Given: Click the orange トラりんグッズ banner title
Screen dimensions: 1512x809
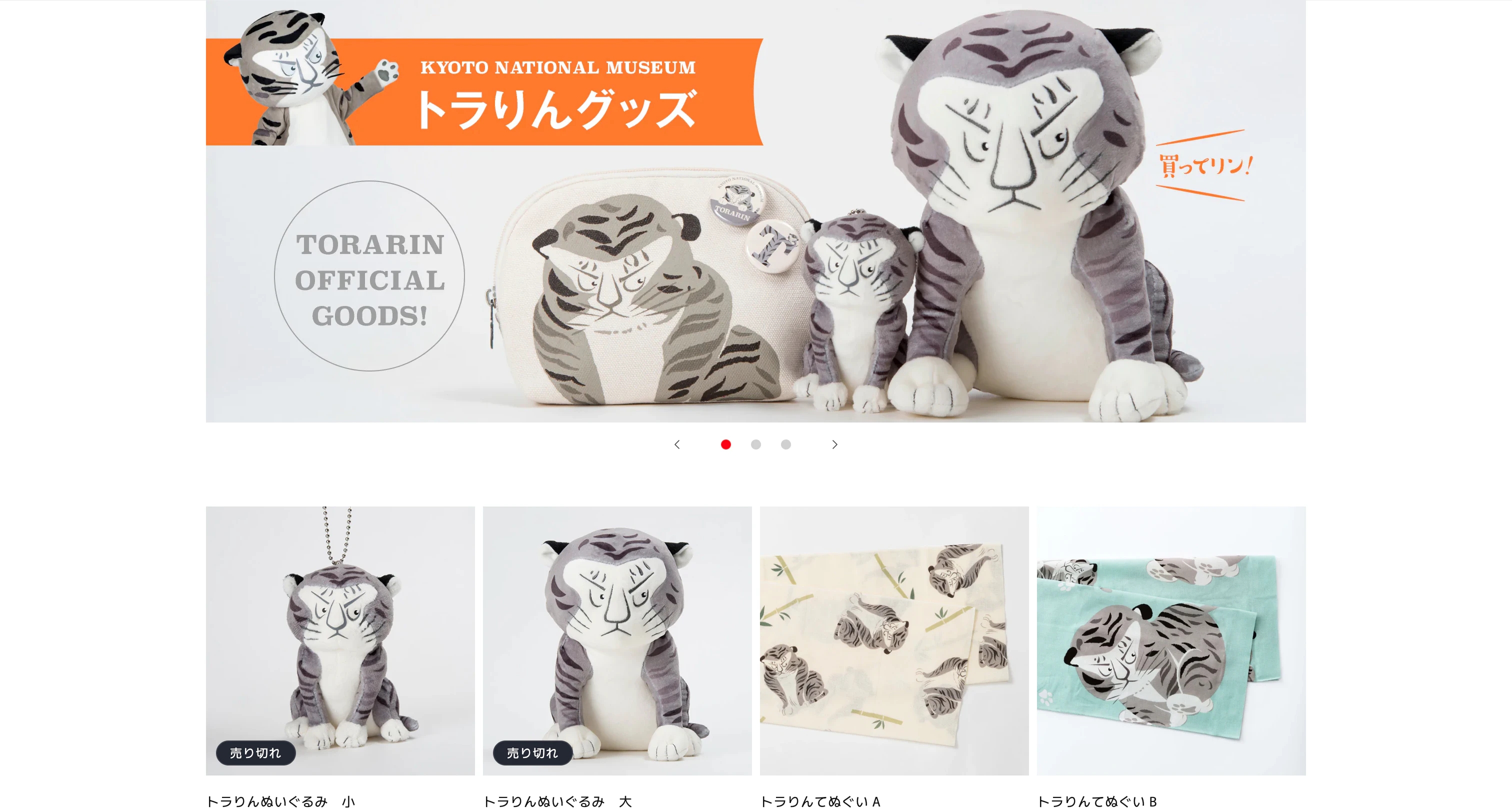Looking at the screenshot, I should pyautogui.click(x=556, y=109).
